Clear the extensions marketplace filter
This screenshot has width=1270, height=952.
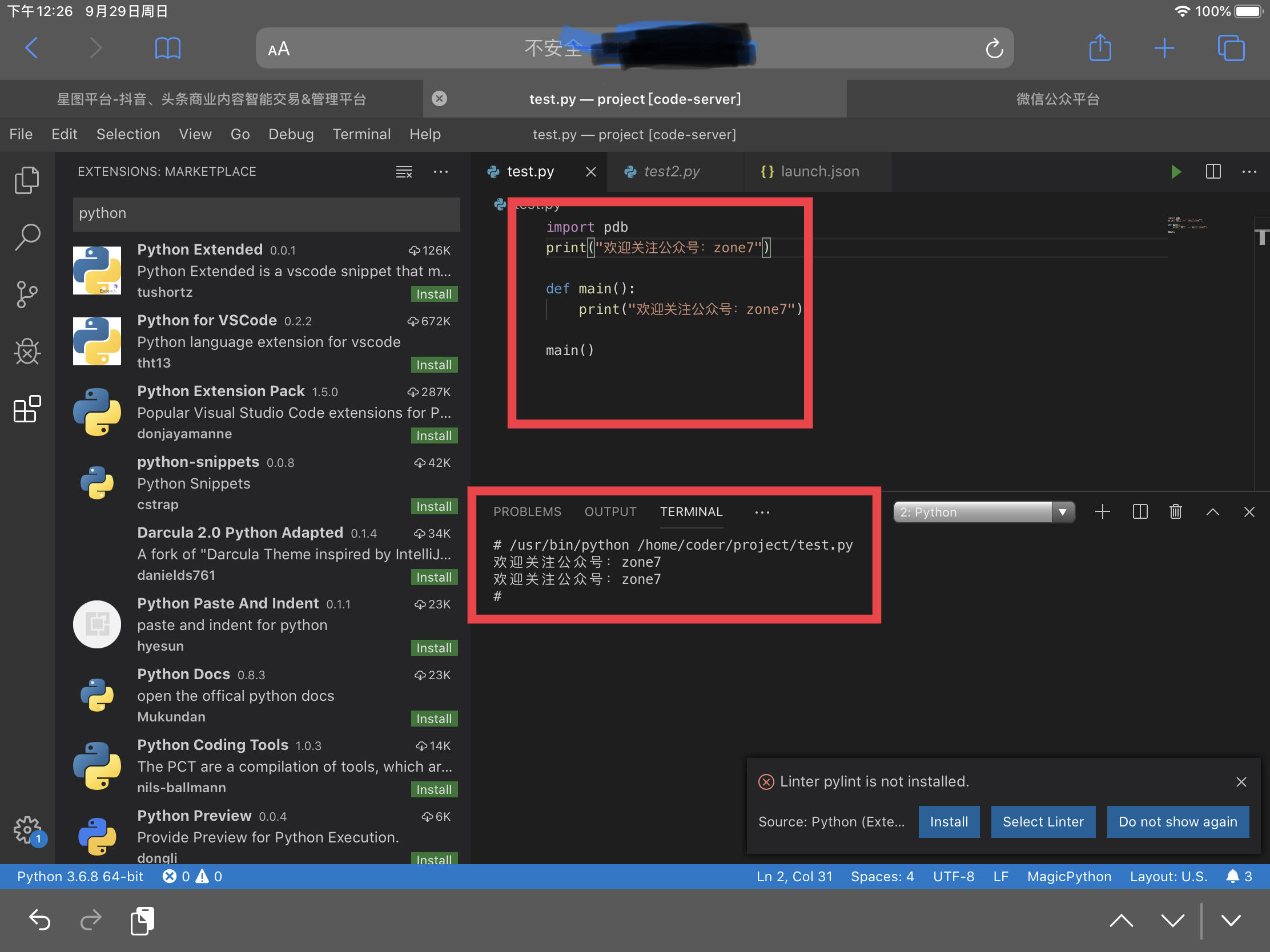[x=404, y=171]
